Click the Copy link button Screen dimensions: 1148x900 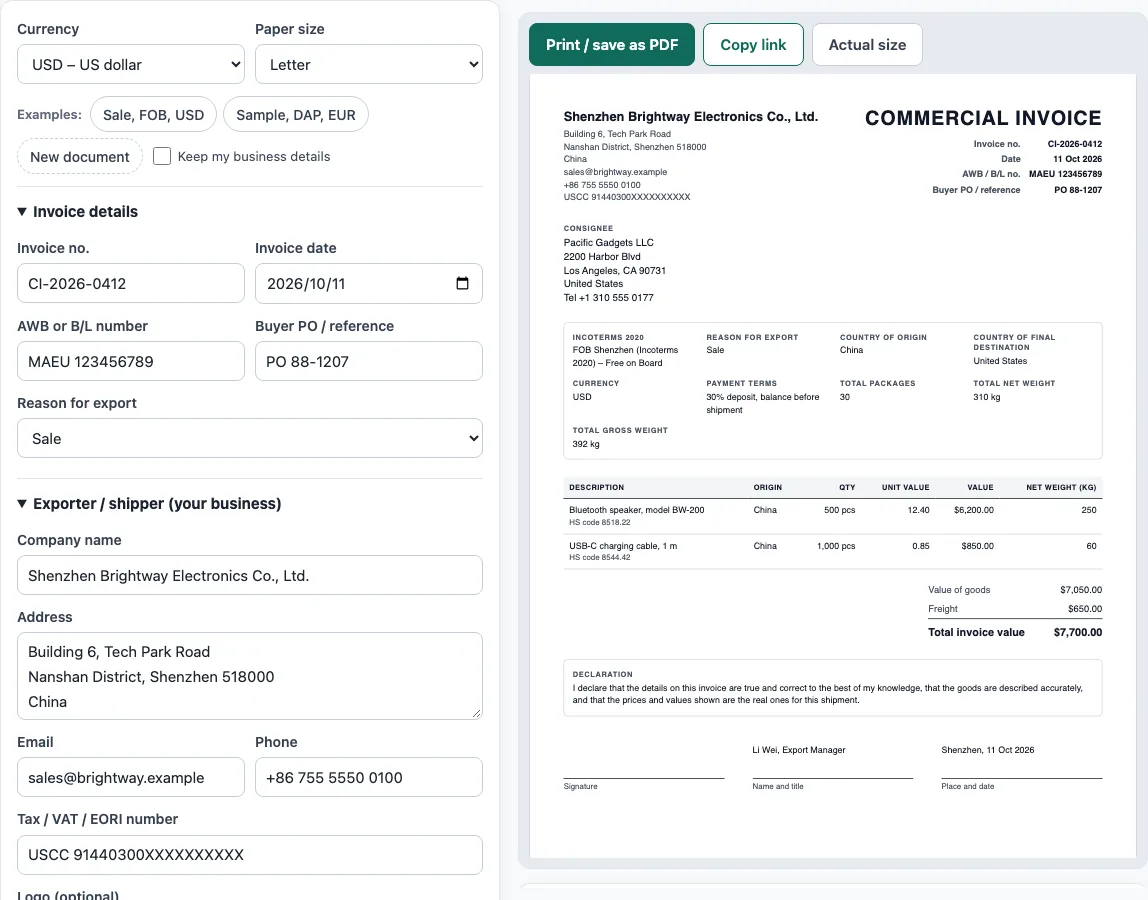coord(753,45)
